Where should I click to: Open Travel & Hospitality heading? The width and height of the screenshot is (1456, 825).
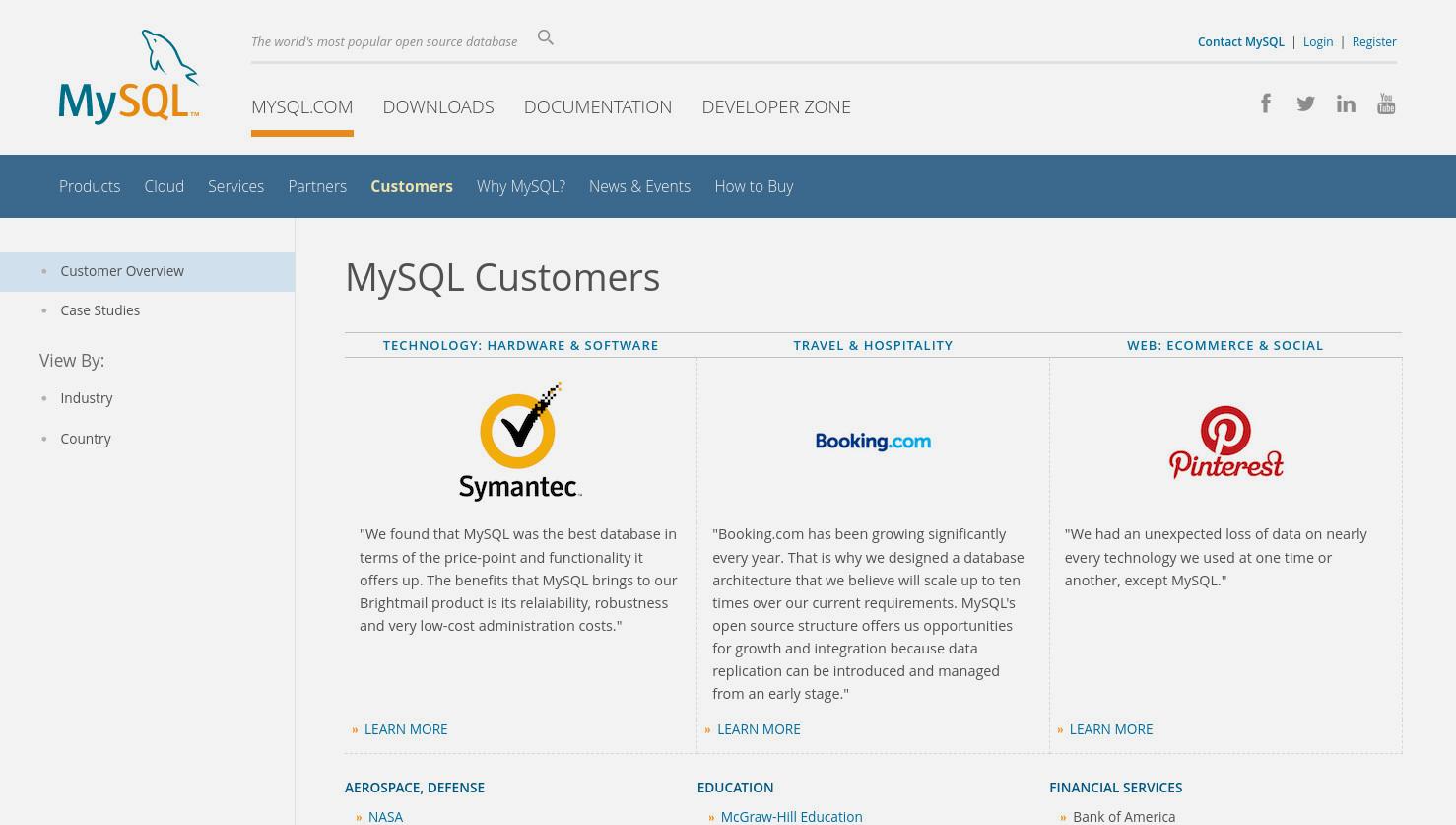873,345
